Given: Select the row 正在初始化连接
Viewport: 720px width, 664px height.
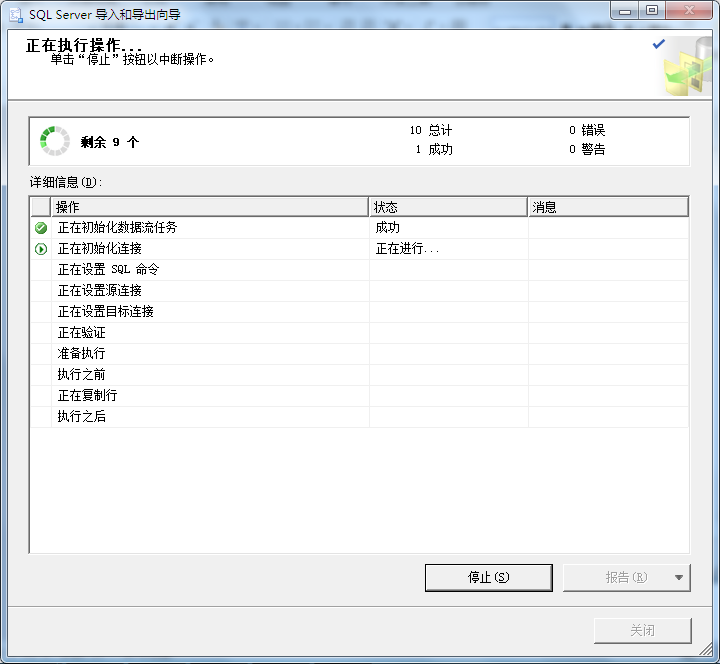Looking at the screenshot, I should click(359, 248).
